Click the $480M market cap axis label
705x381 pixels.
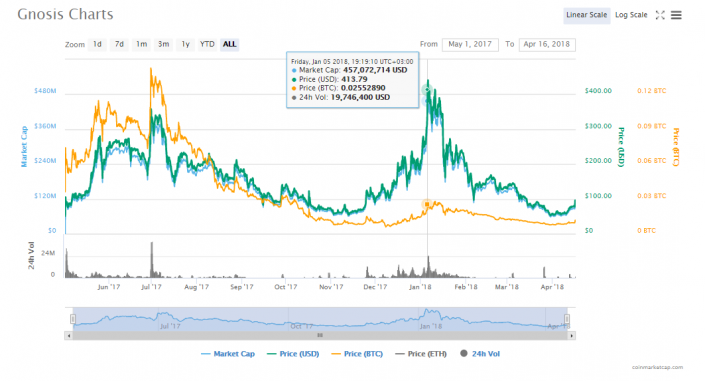pyautogui.click(x=45, y=91)
